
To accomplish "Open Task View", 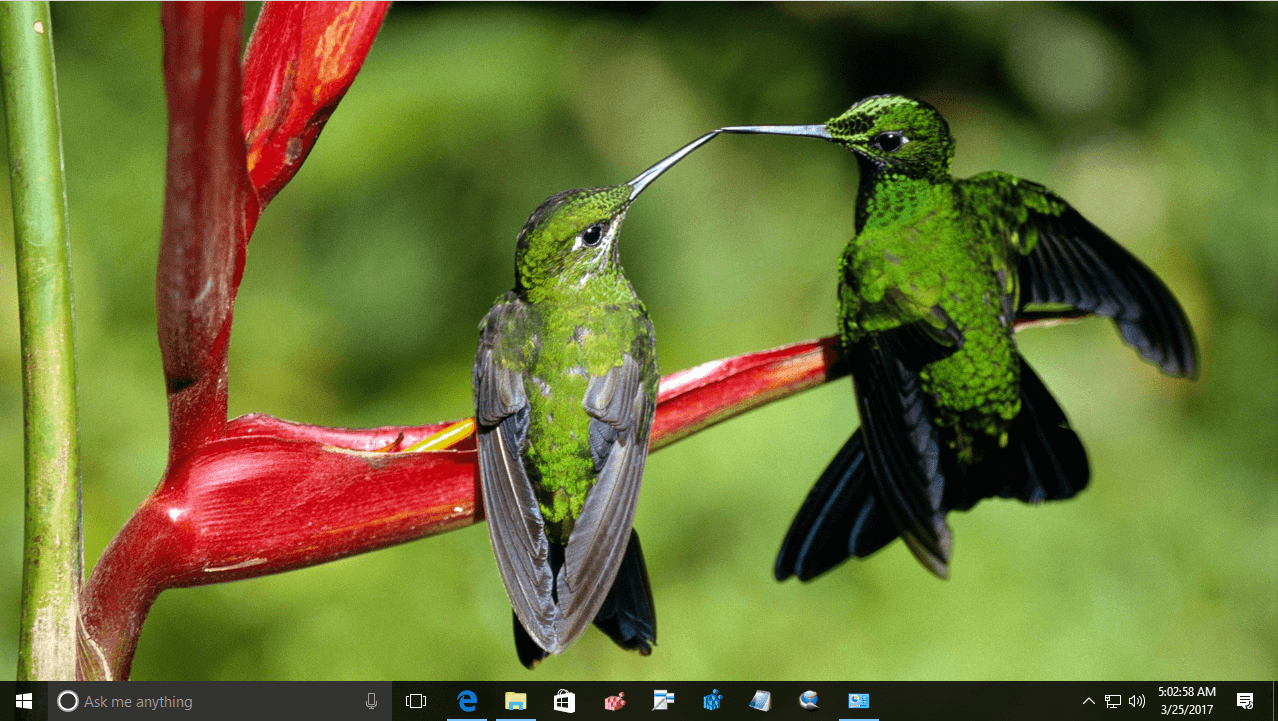I will click(417, 701).
